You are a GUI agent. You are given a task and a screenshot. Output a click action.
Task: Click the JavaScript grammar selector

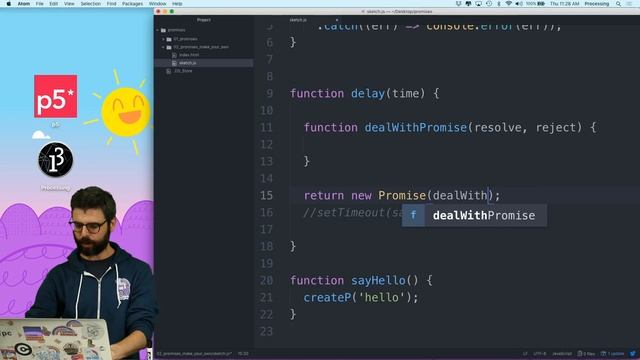[x=562, y=354]
